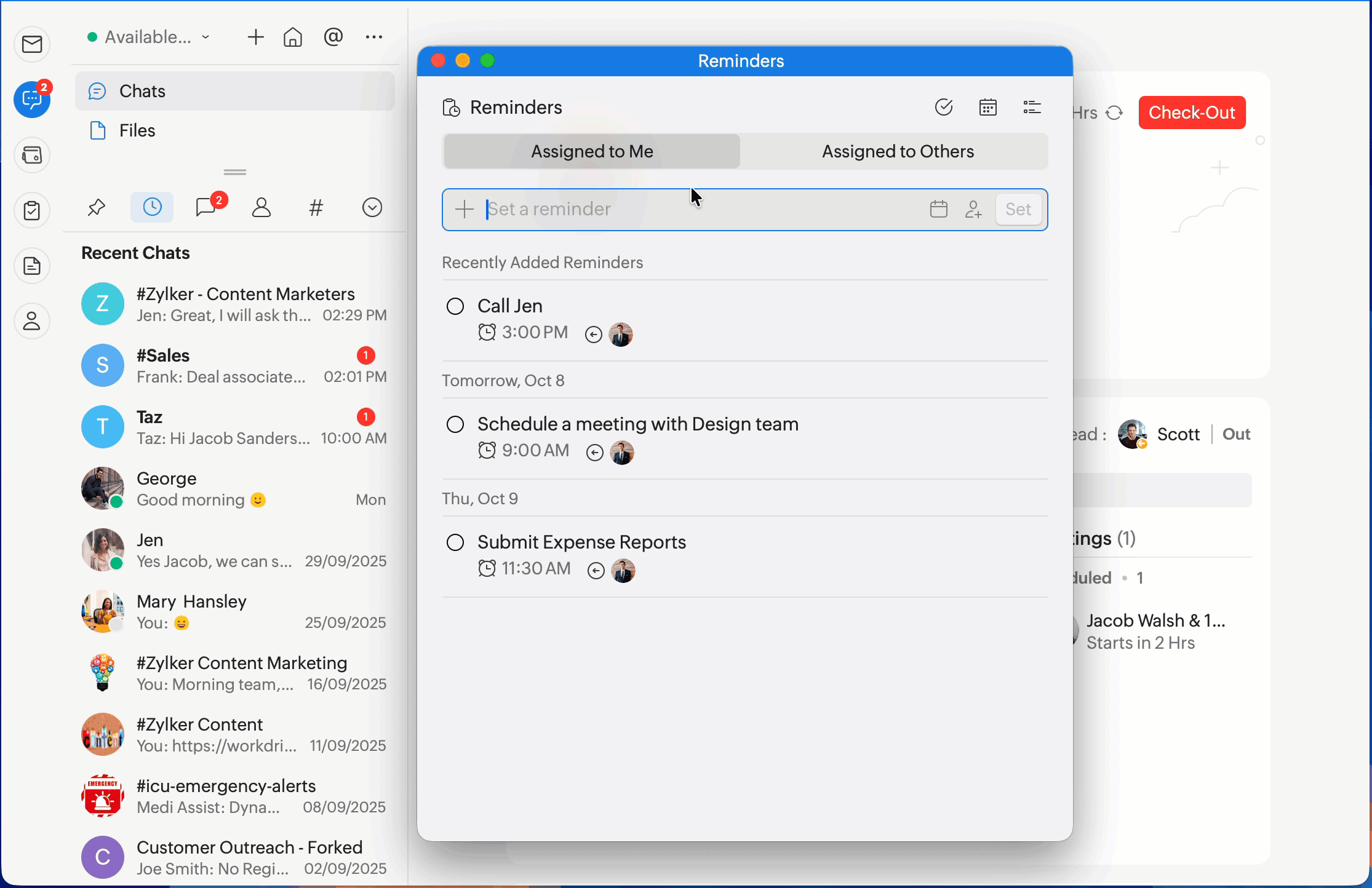Switch to Assigned to Others tab

click(898, 152)
